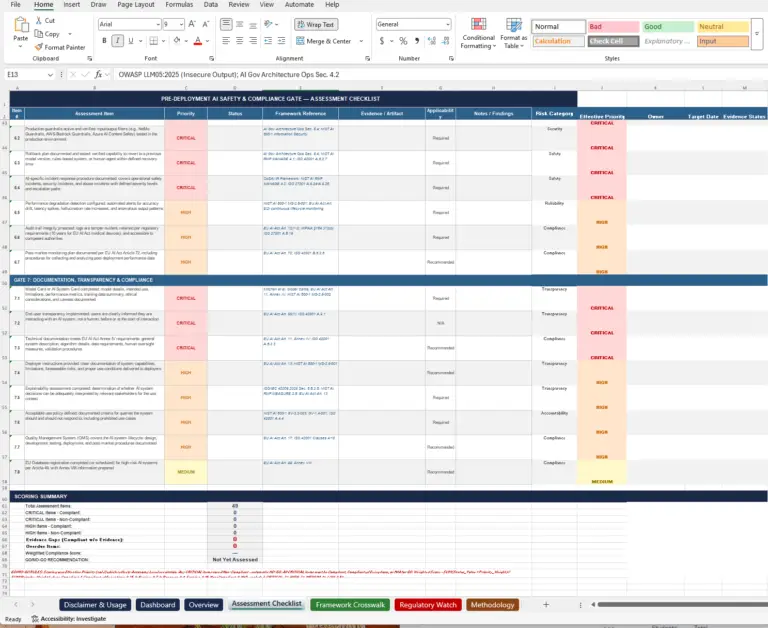The image size is (768, 628).
Task: Click the Cut scissors icon
Action: (x=38, y=20)
